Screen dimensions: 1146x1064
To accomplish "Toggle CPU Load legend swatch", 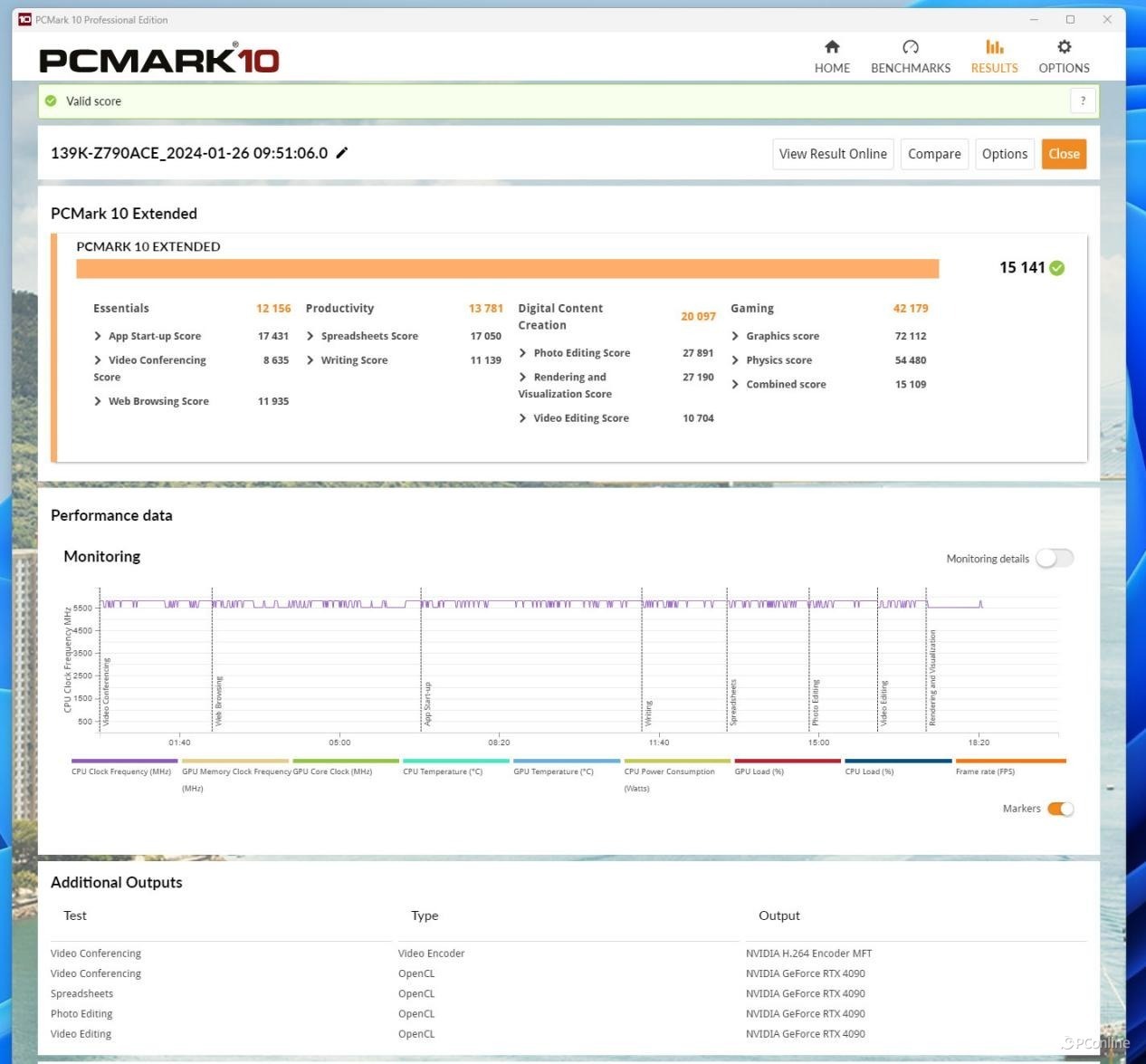I will coord(898,761).
